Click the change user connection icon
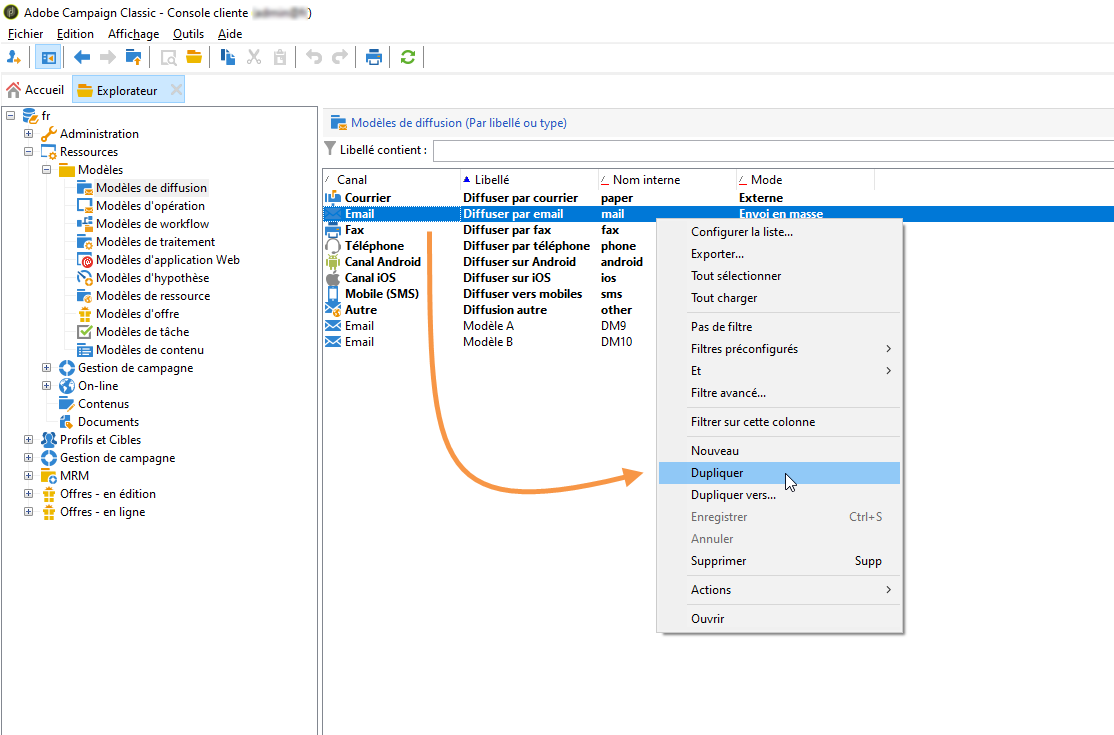 (14, 57)
